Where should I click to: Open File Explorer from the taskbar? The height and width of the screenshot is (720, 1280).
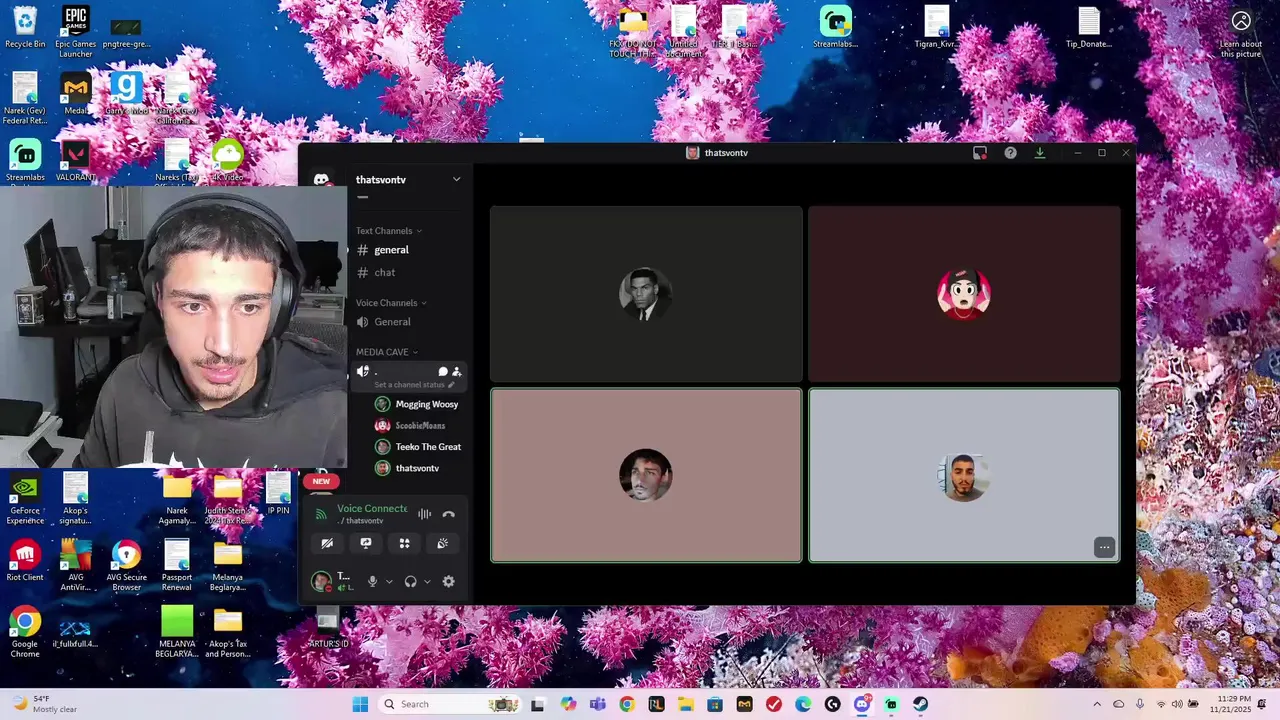point(685,704)
